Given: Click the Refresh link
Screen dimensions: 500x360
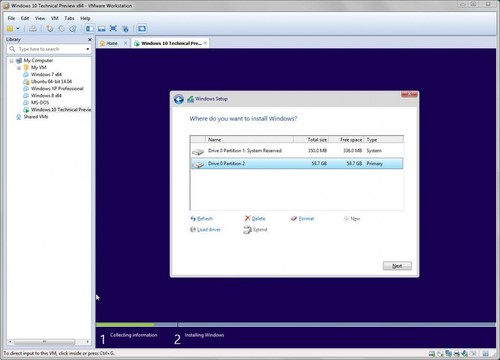Looking at the screenshot, I should (x=201, y=219).
